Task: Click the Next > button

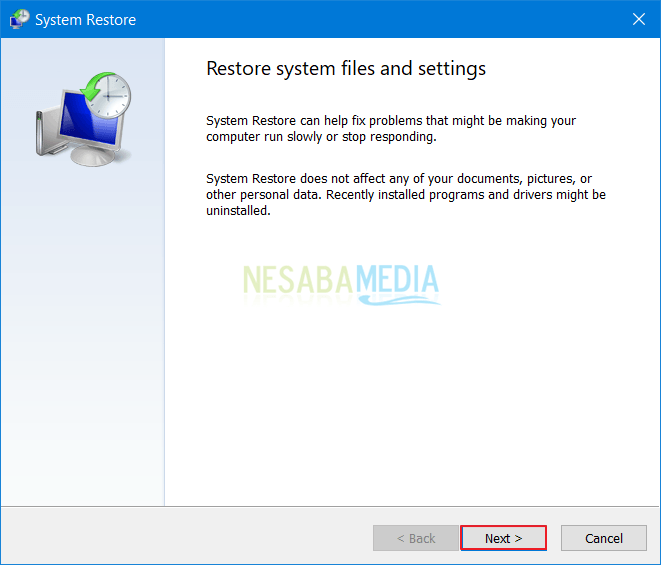Action: tap(503, 538)
